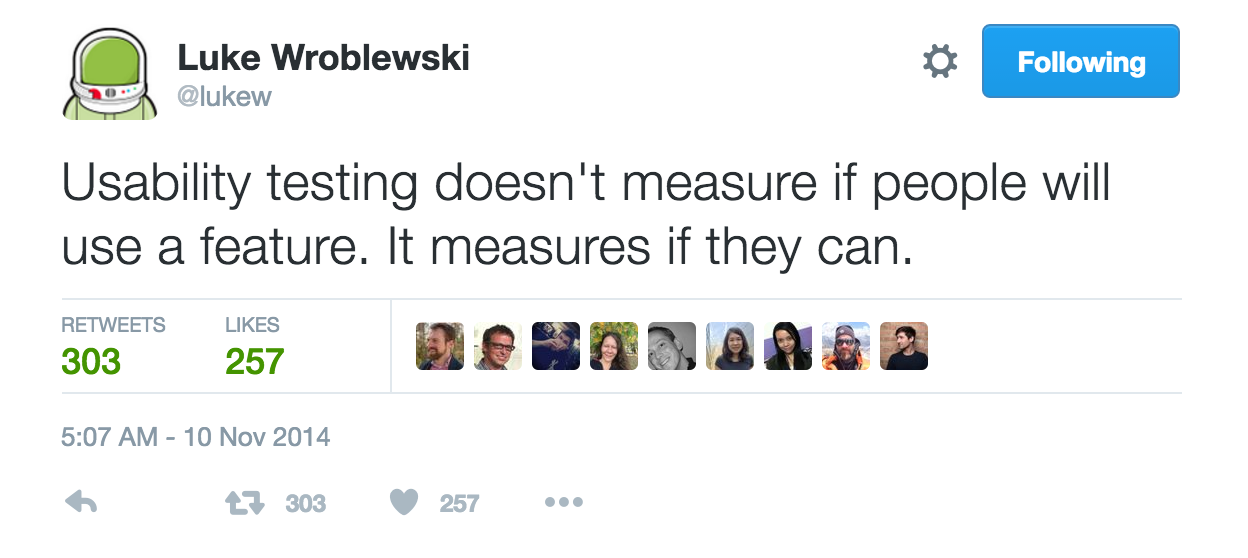
Task: Click the bearded man in blazer avatar
Action: point(440,346)
